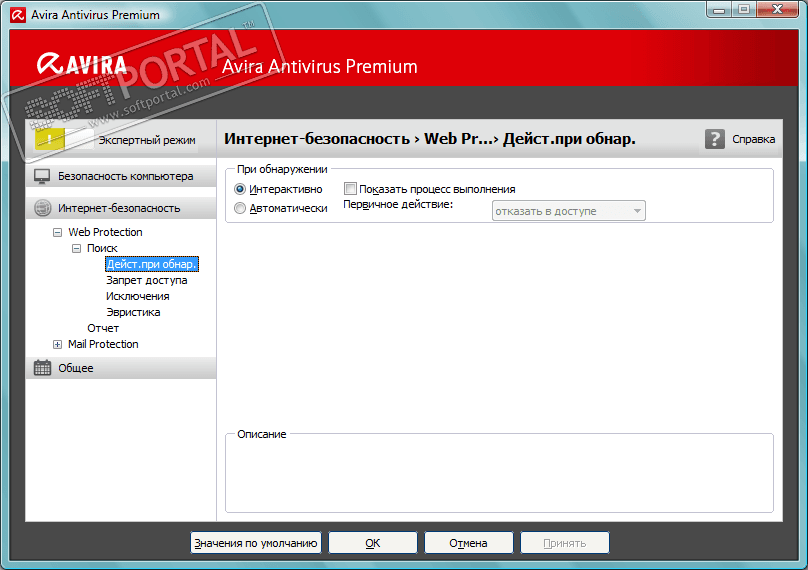Click the breadcrumb heading Интернет-безопасность

pos(317,139)
